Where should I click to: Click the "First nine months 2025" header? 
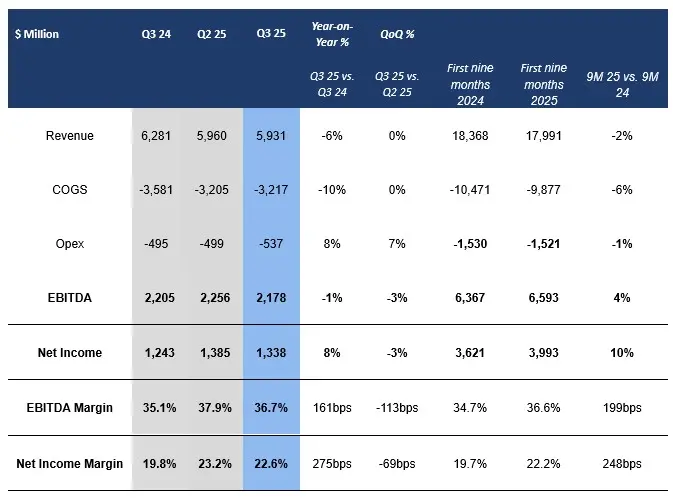coord(544,77)
